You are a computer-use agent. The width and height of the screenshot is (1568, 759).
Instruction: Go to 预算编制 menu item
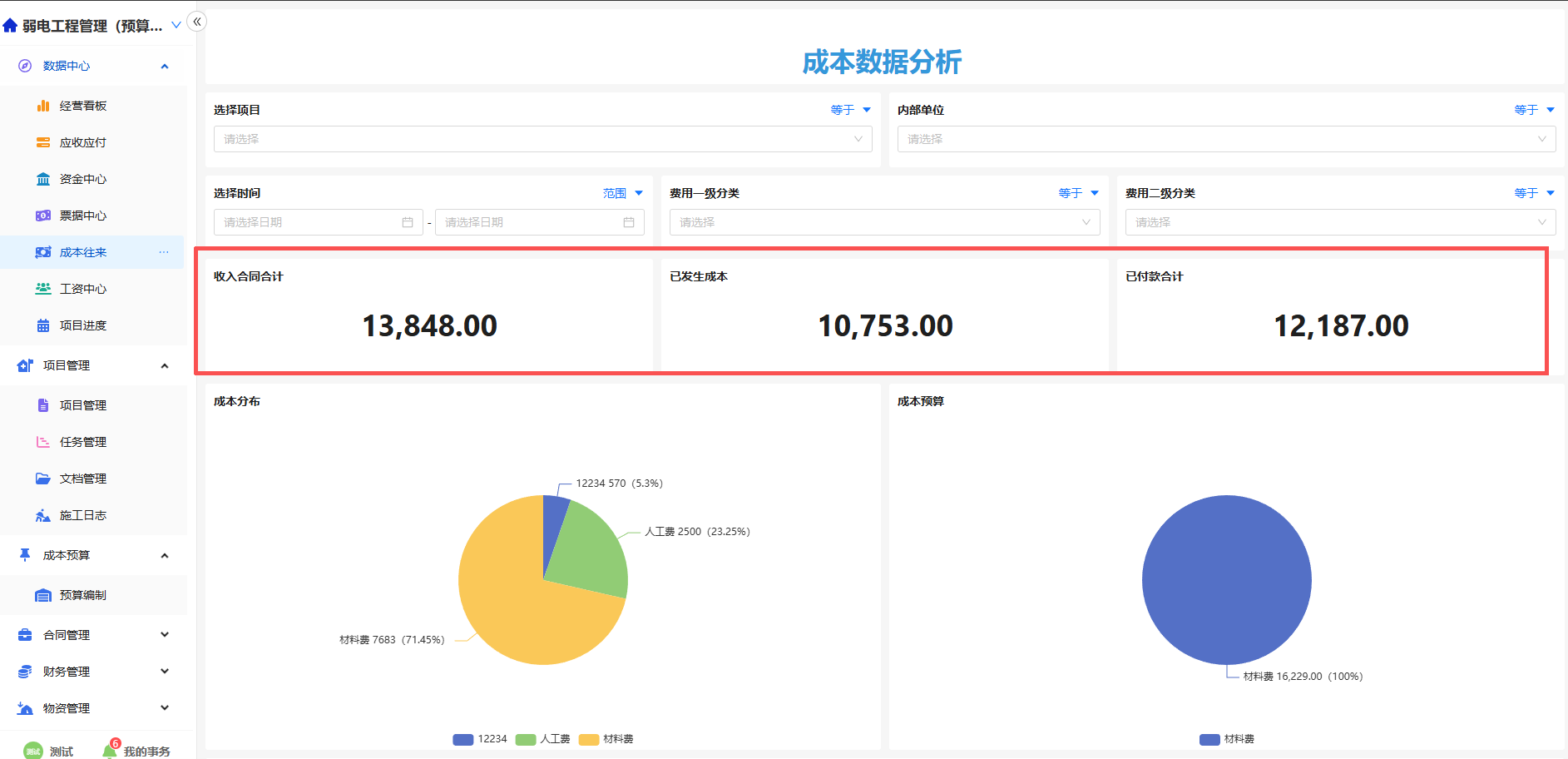(x=83, y=595)
